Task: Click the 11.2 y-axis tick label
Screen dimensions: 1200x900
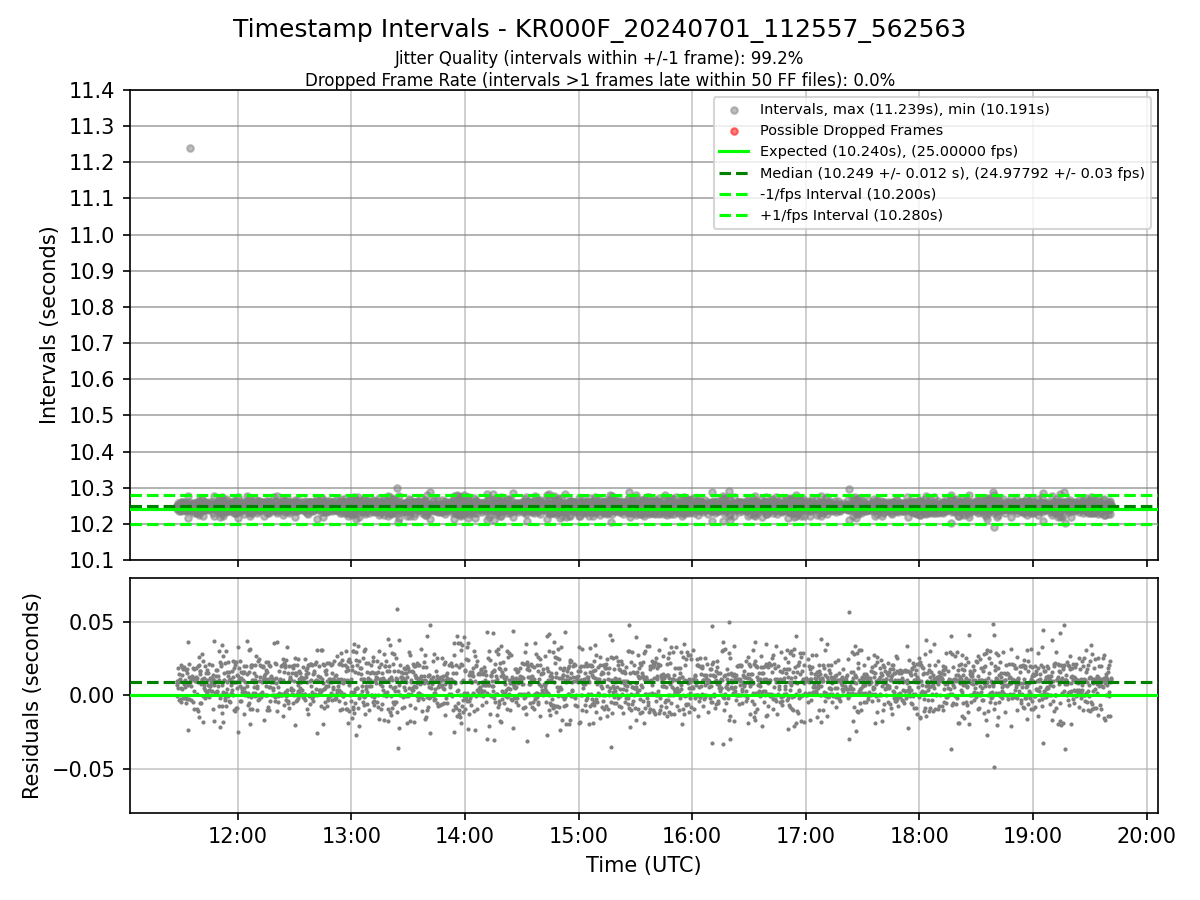Action: (94, 162)
